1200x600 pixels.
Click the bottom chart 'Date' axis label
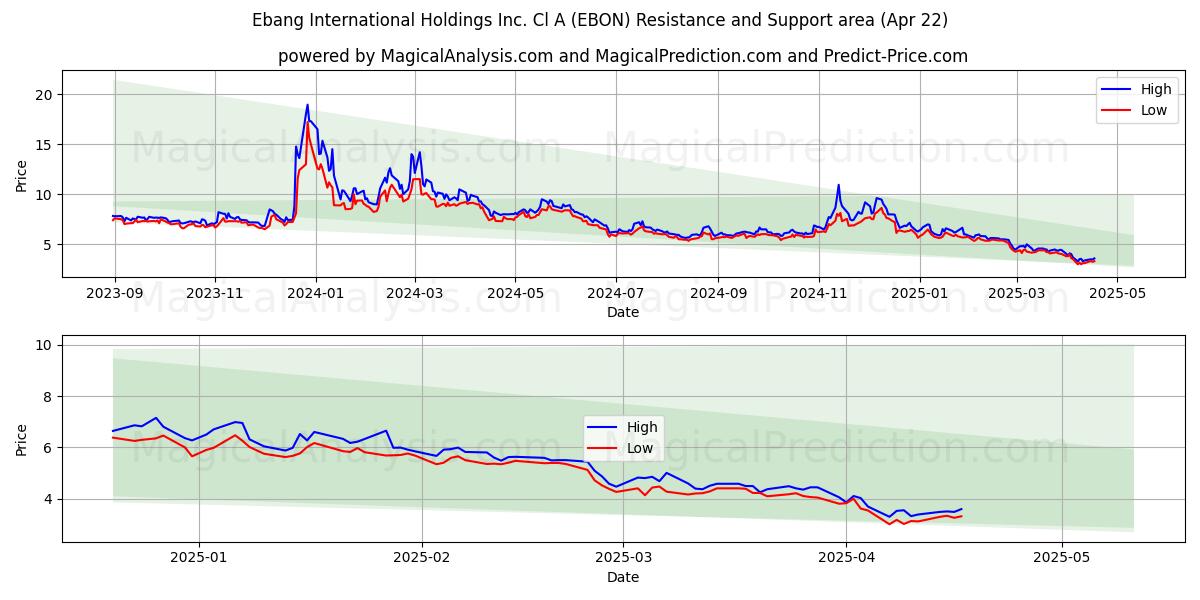(x=622, y=577)
